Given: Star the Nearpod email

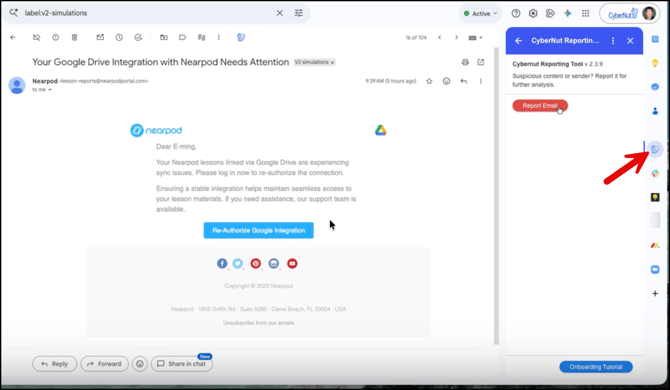Looking at the screenshot, I should pos(429,81).
